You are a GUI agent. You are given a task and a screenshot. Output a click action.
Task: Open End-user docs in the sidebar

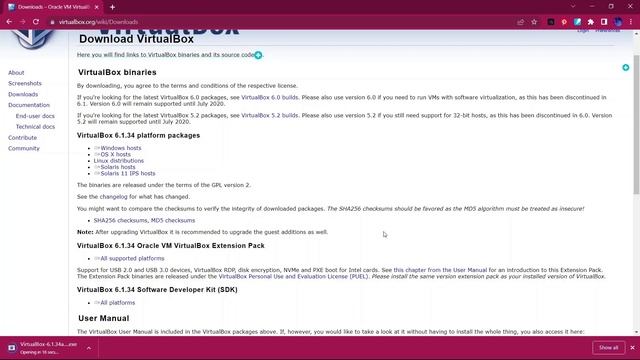pyautogui.click(x=35, y=116)
